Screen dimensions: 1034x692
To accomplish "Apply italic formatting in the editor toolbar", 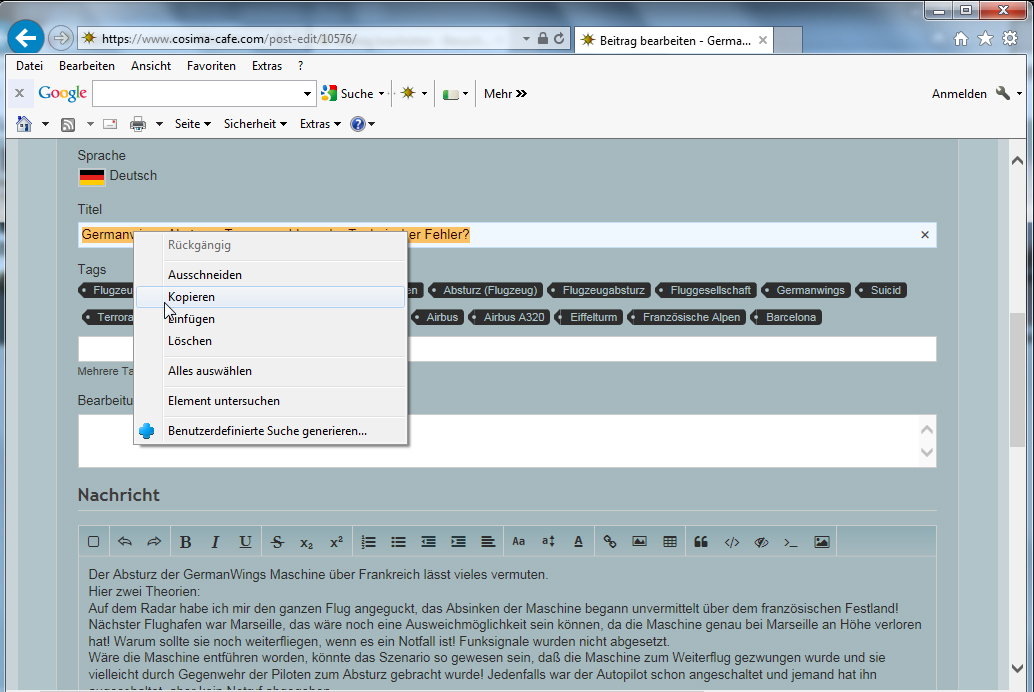I will coord(215,542).
